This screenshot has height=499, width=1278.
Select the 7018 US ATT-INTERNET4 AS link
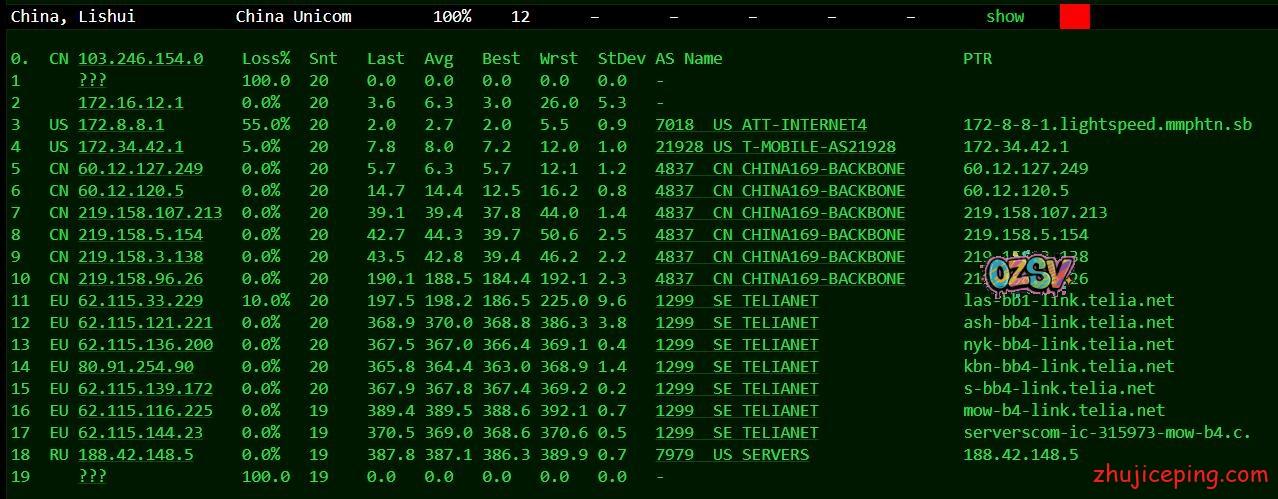(761, 125)
